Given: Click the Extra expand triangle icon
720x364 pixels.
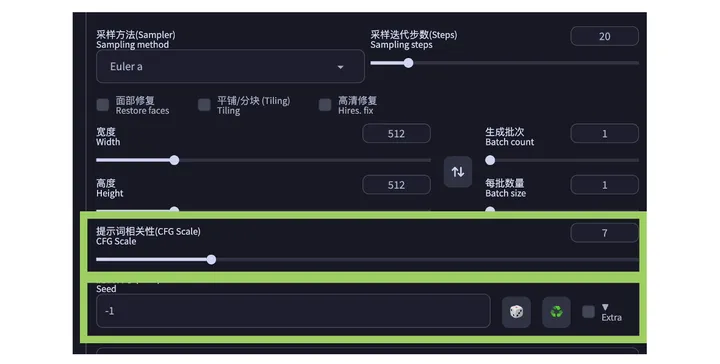Looking at the screenshot, I should (x=605, y=307).
